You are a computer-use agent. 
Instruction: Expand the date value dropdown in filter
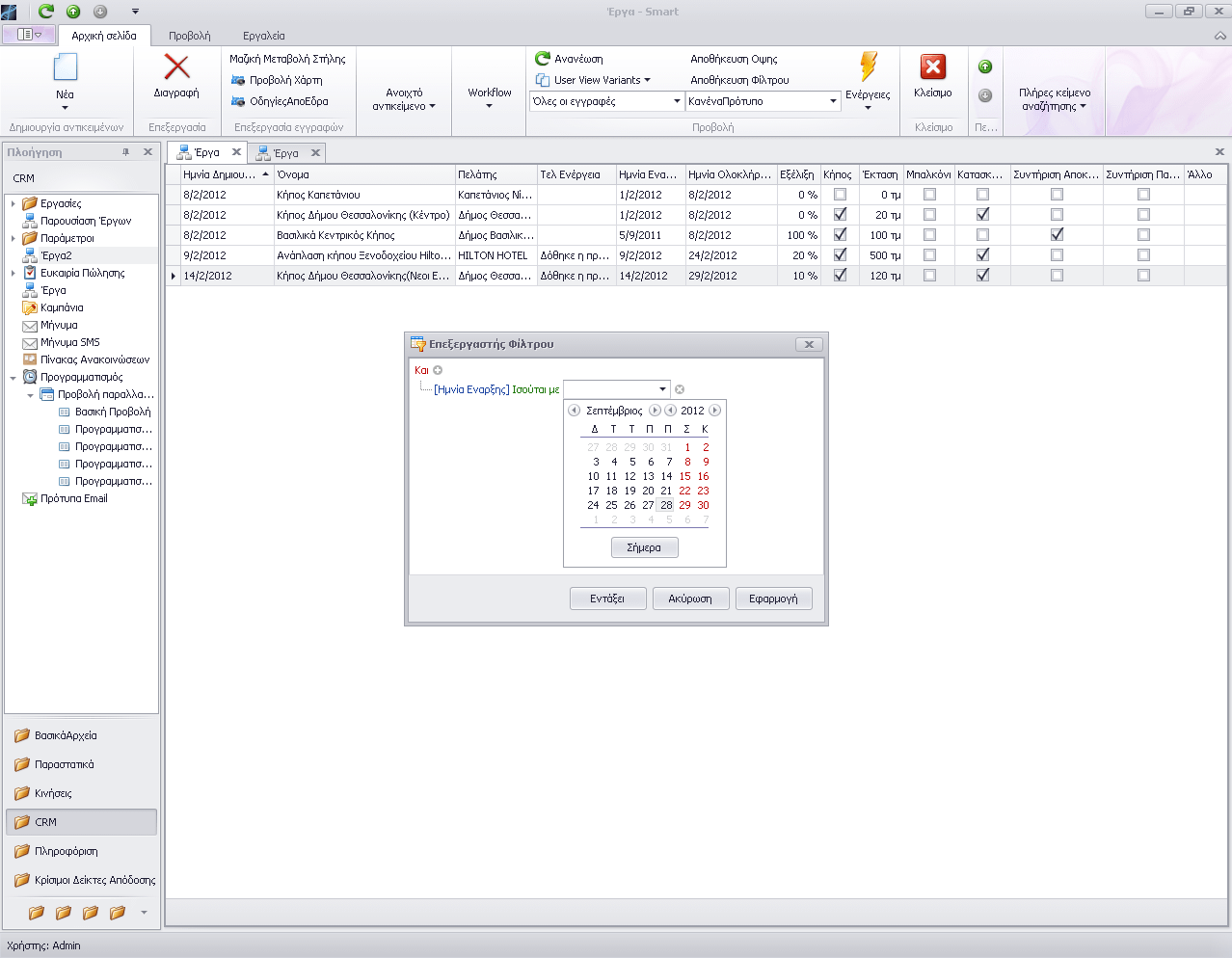point(662,389)
